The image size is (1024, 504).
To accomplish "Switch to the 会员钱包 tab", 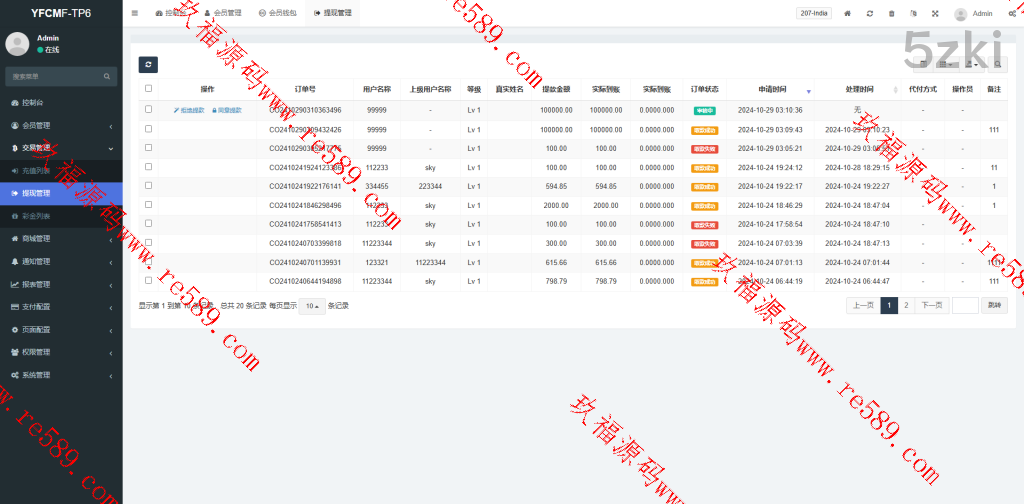I will click(277, 14).
